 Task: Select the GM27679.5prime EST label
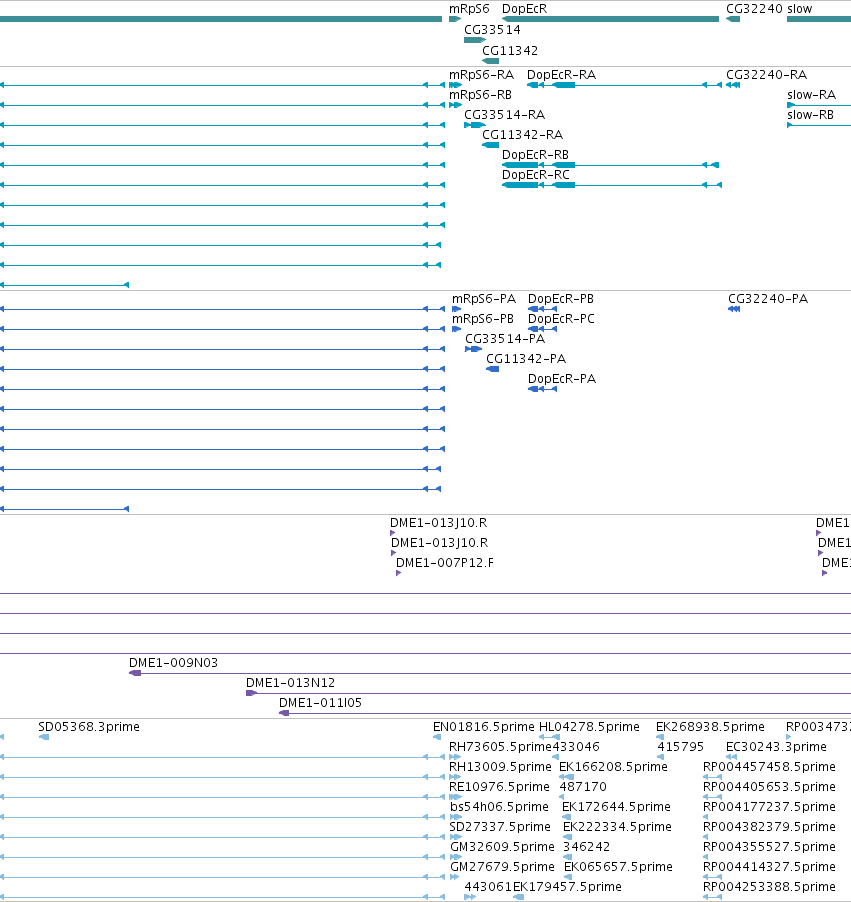502,867
